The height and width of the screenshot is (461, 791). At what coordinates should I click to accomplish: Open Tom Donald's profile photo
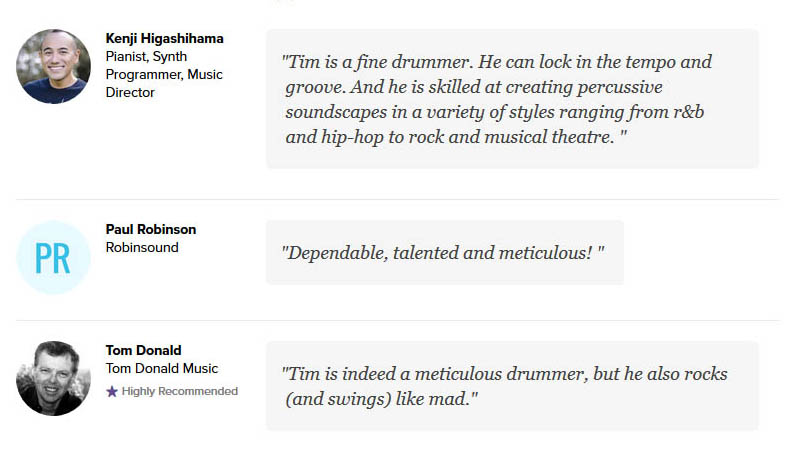[x=53, y=378]
